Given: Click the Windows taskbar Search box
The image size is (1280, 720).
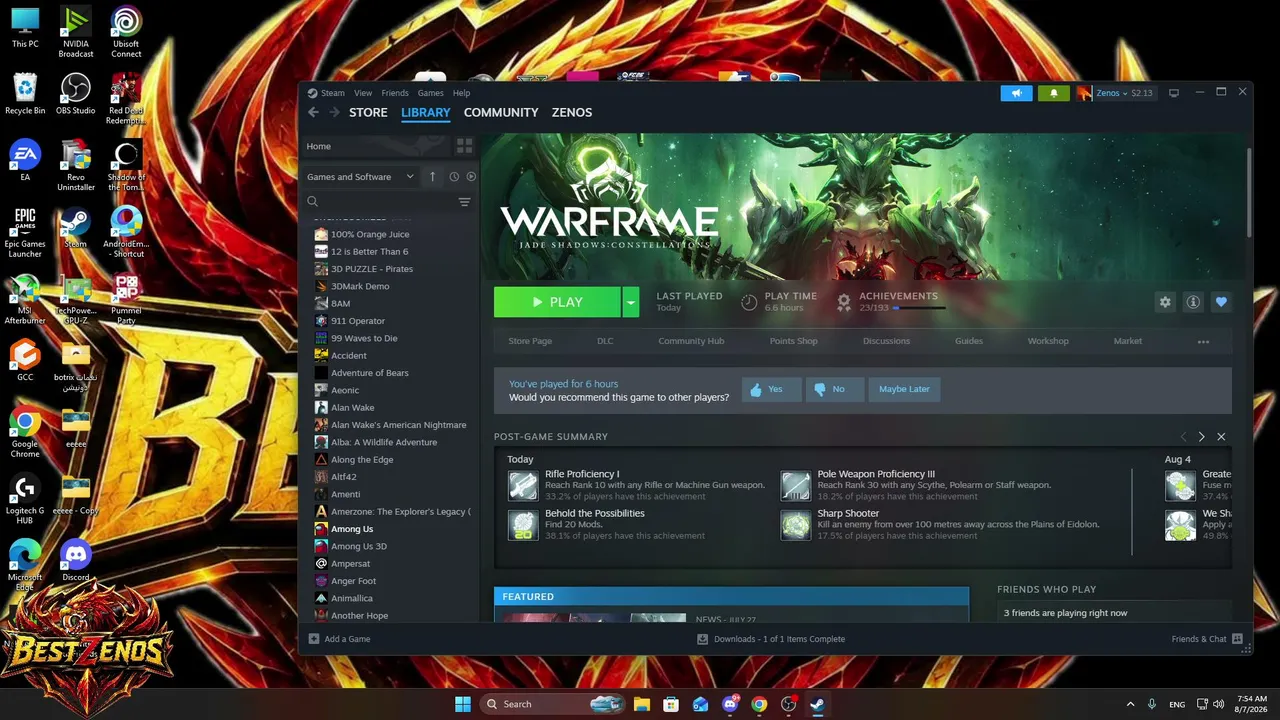Looking at the screenshot, I should click(553, 704).
